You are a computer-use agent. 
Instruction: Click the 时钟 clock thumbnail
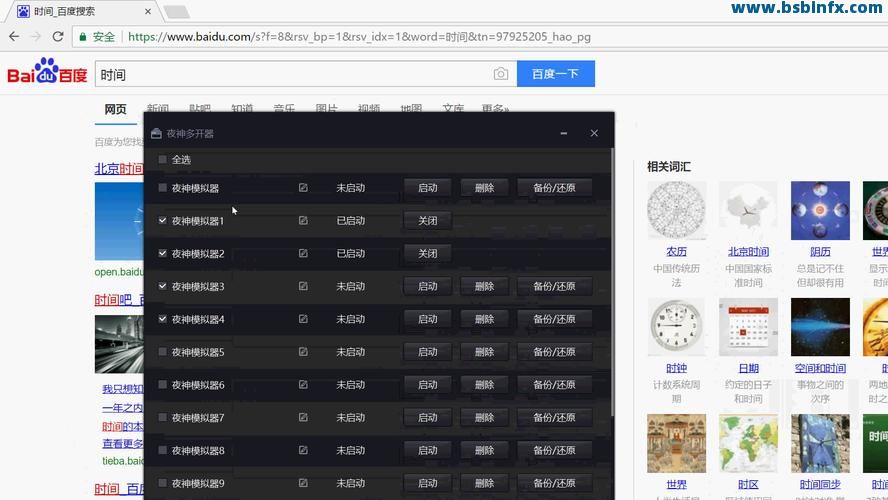click(676, 327)
